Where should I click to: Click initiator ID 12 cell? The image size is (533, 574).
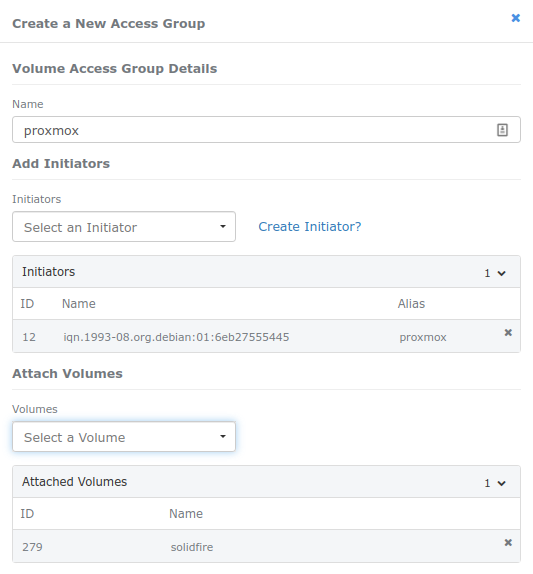pyautogui.click(x=29, y=337)
